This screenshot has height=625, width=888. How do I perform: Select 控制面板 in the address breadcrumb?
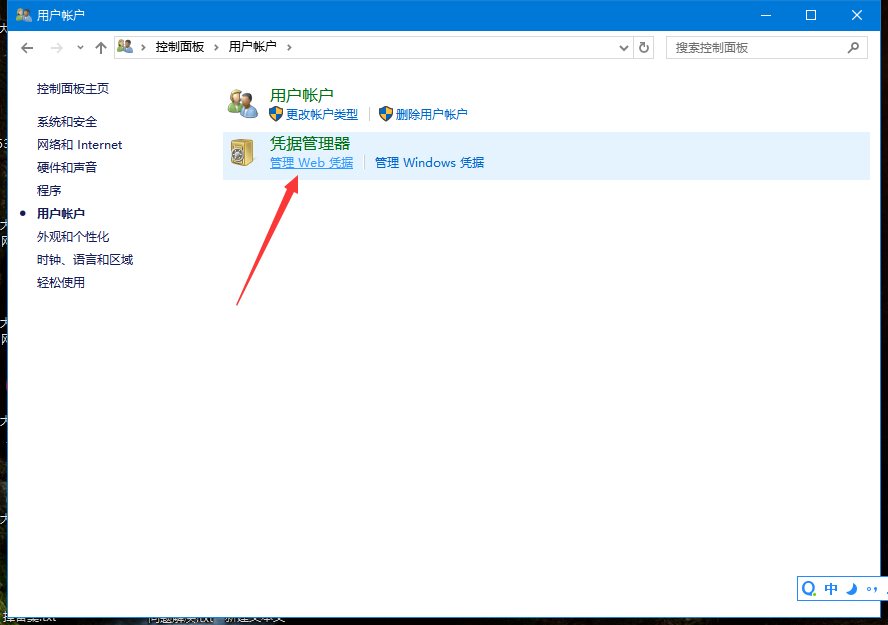tap(180, 47)
